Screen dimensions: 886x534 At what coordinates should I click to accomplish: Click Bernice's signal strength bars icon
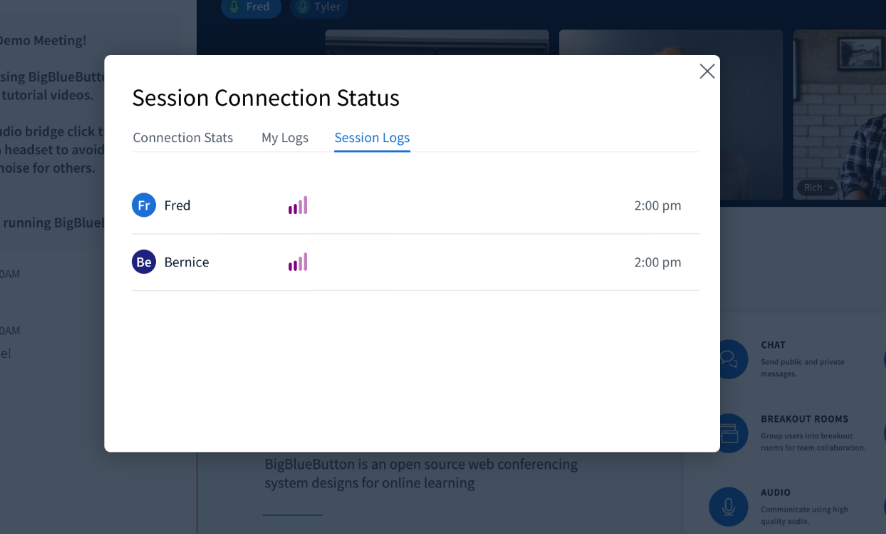click(x=298, y=262)
